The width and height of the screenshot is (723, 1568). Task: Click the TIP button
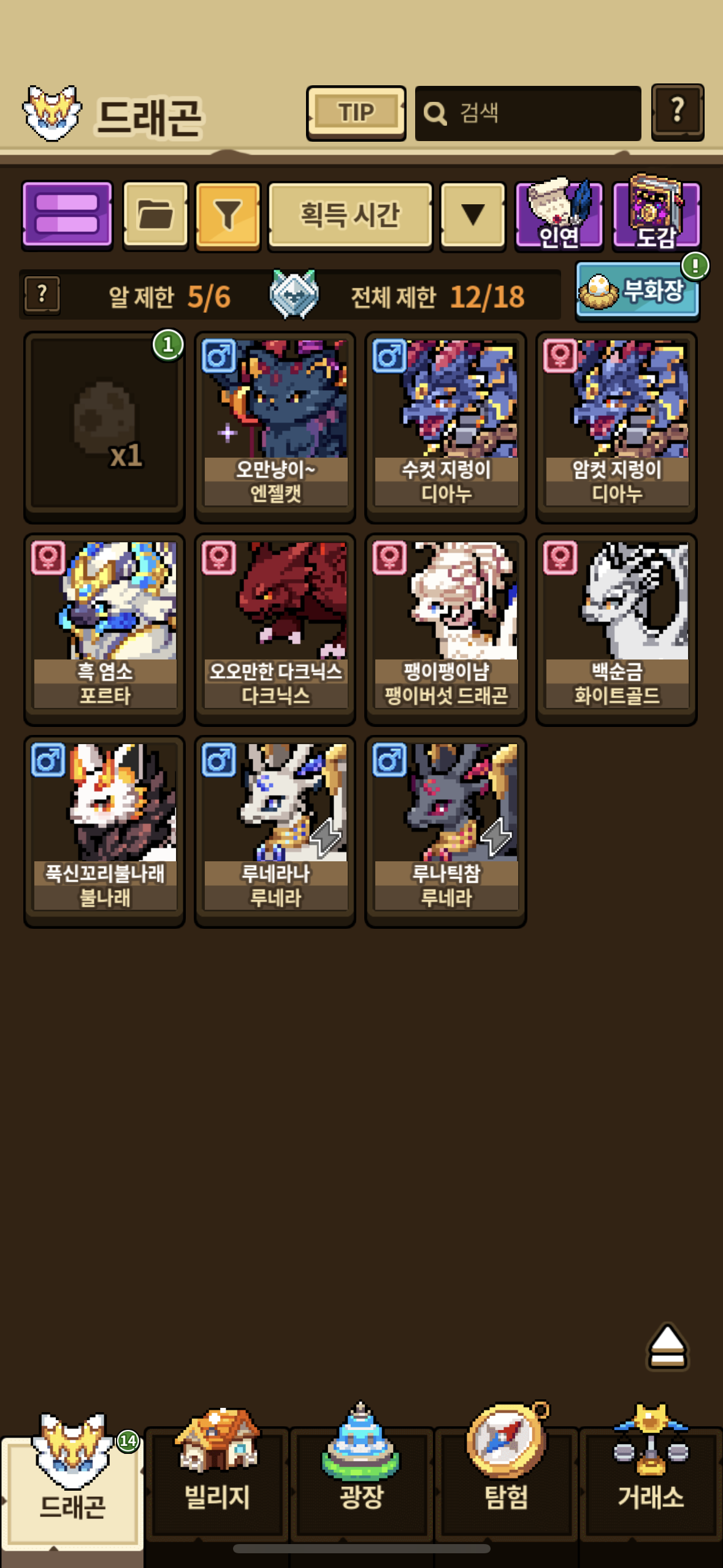click(356, 113)
